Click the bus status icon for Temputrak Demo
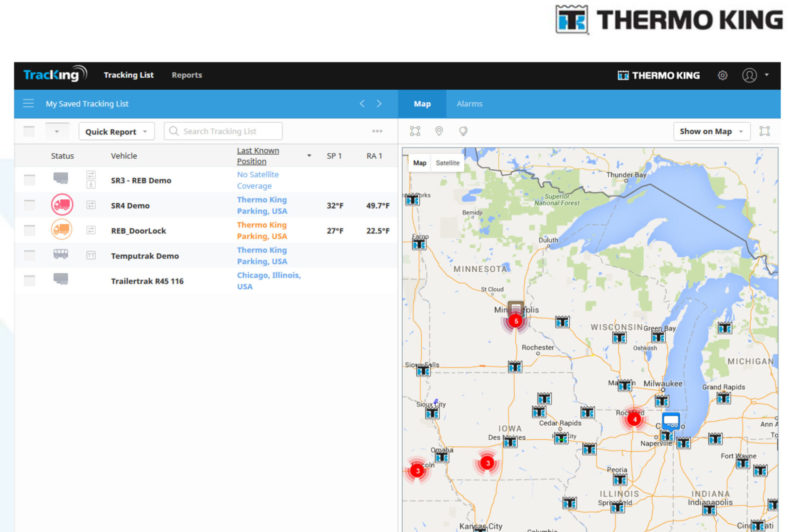 [61, 254]
